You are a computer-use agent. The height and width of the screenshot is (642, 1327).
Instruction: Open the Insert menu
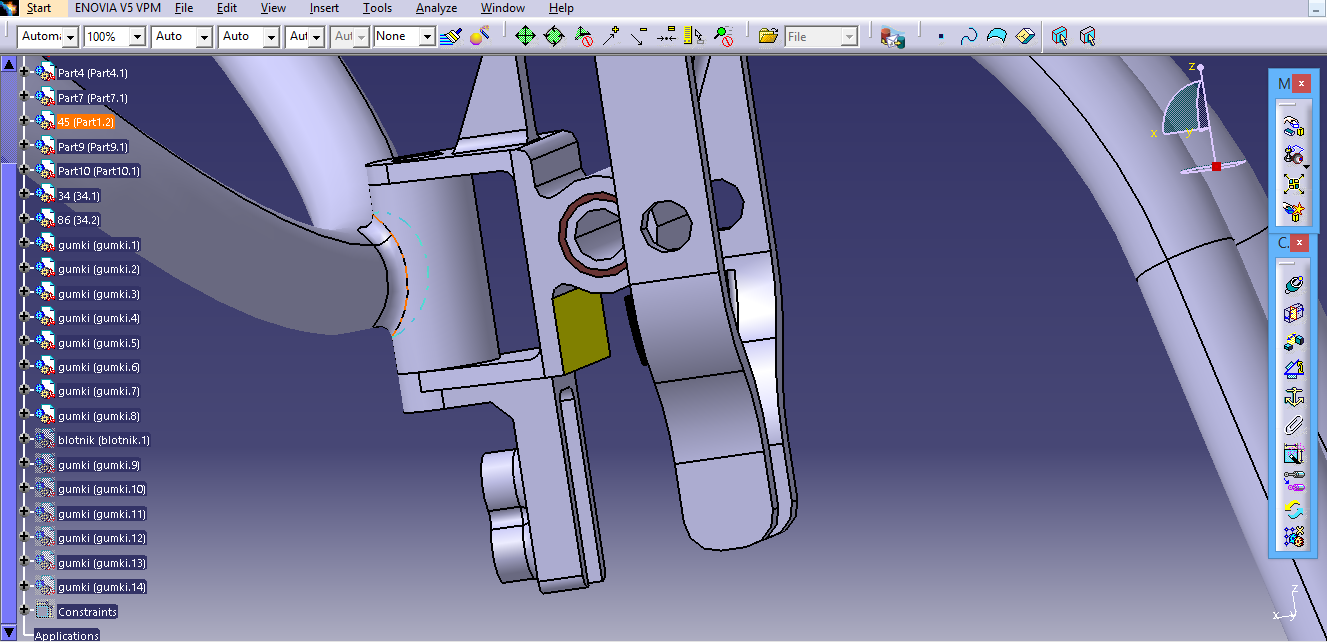coord(324,8)
